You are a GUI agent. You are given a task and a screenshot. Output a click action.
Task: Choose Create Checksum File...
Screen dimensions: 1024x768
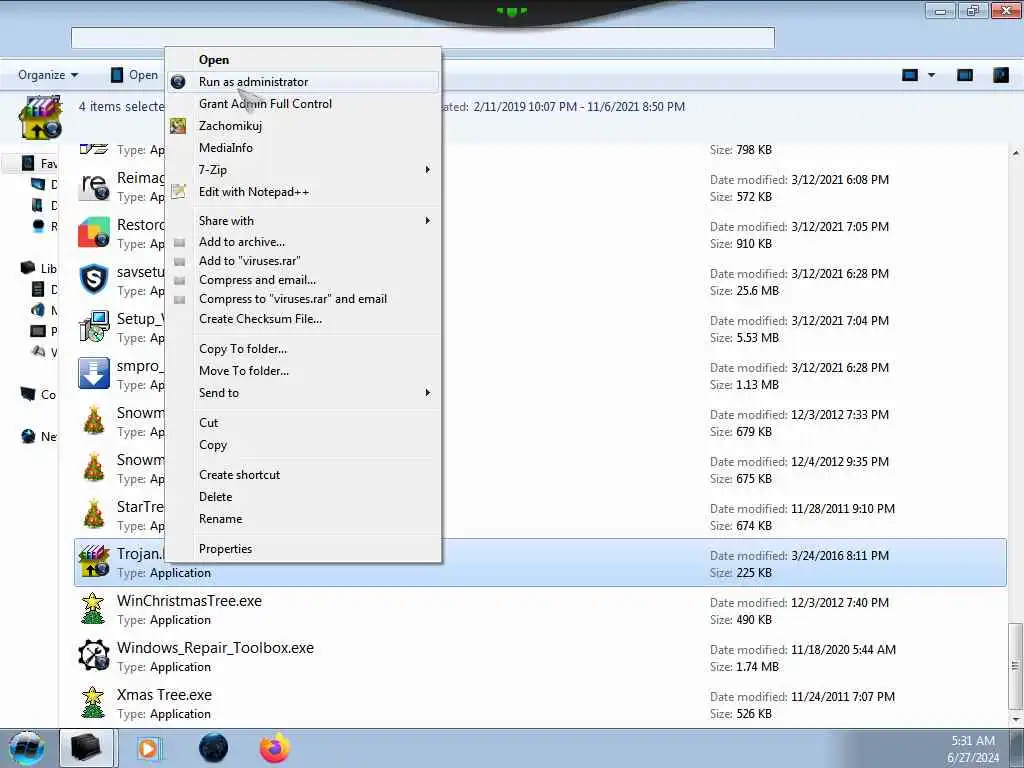pyautogui.click(x=260, y=319)
